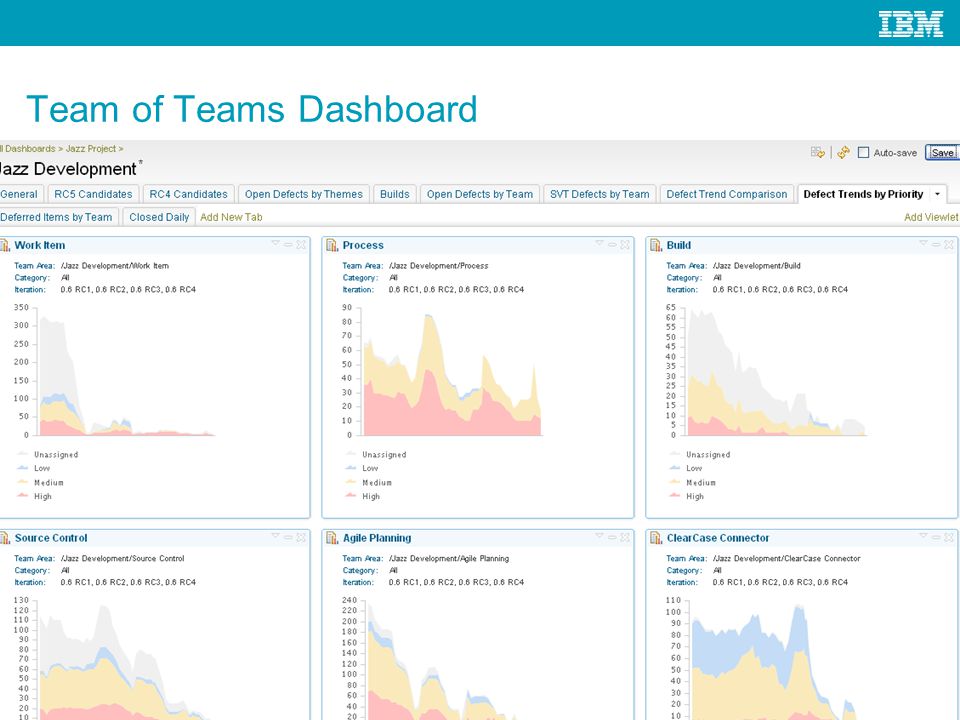Click the Work Item viewlet title

[40, 245]
